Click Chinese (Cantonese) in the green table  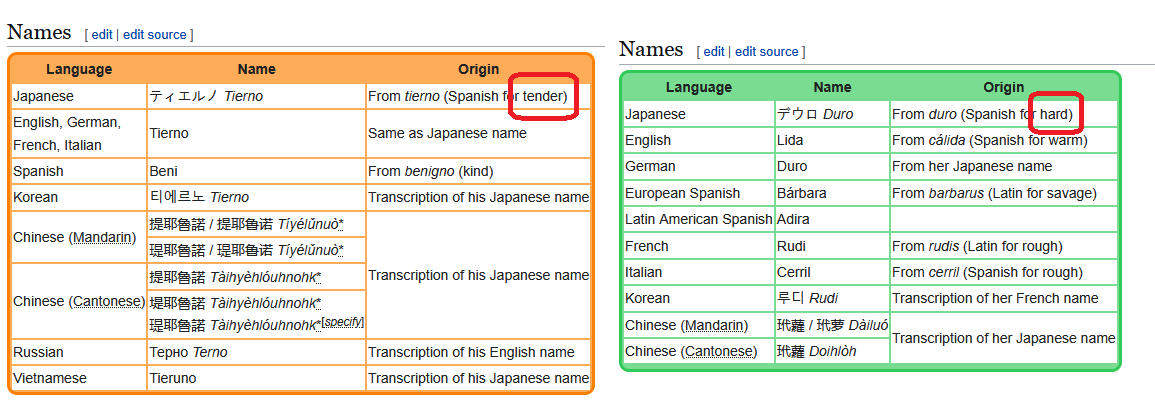[698, 351]
